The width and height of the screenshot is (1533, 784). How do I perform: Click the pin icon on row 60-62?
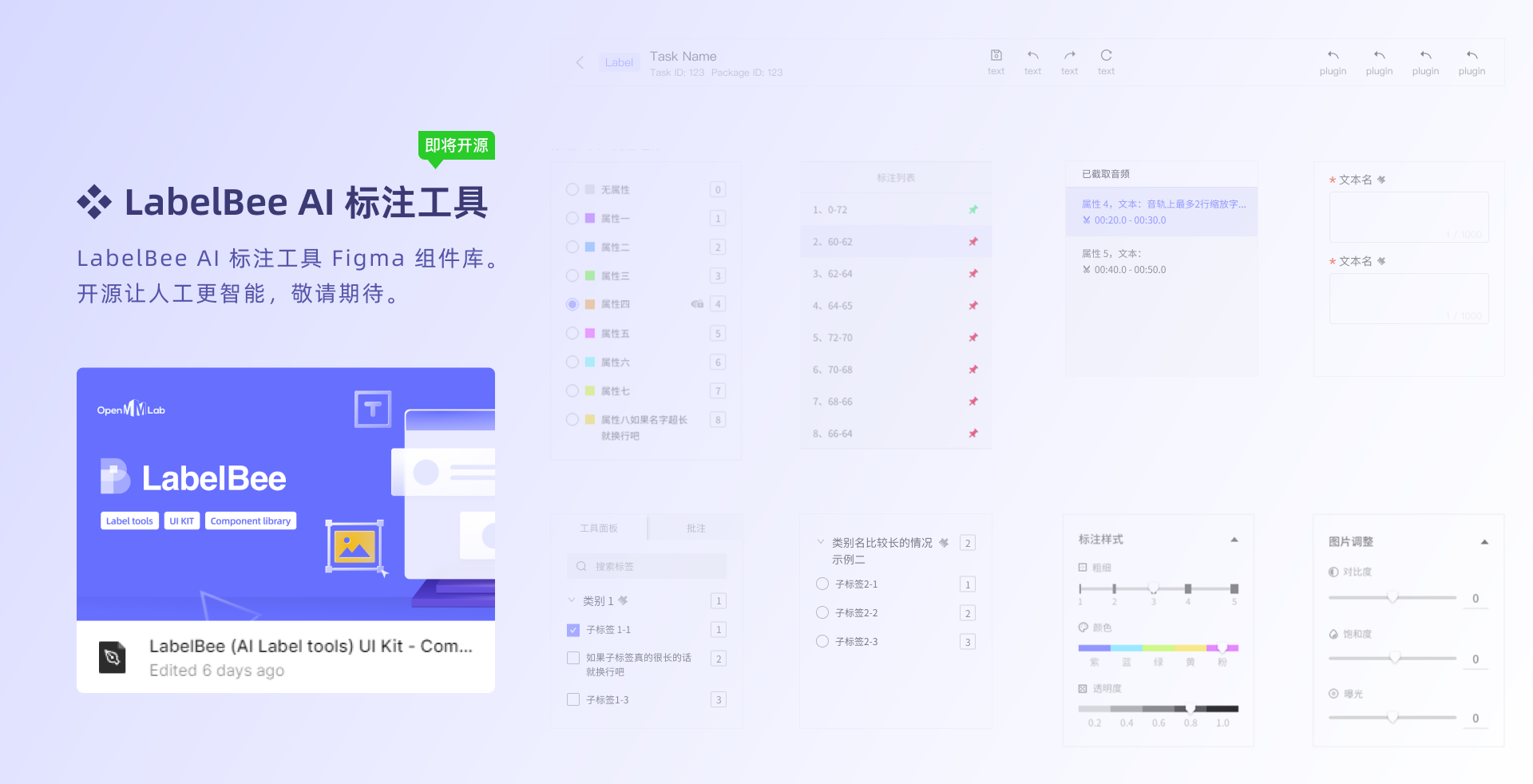tap(973, 241)
